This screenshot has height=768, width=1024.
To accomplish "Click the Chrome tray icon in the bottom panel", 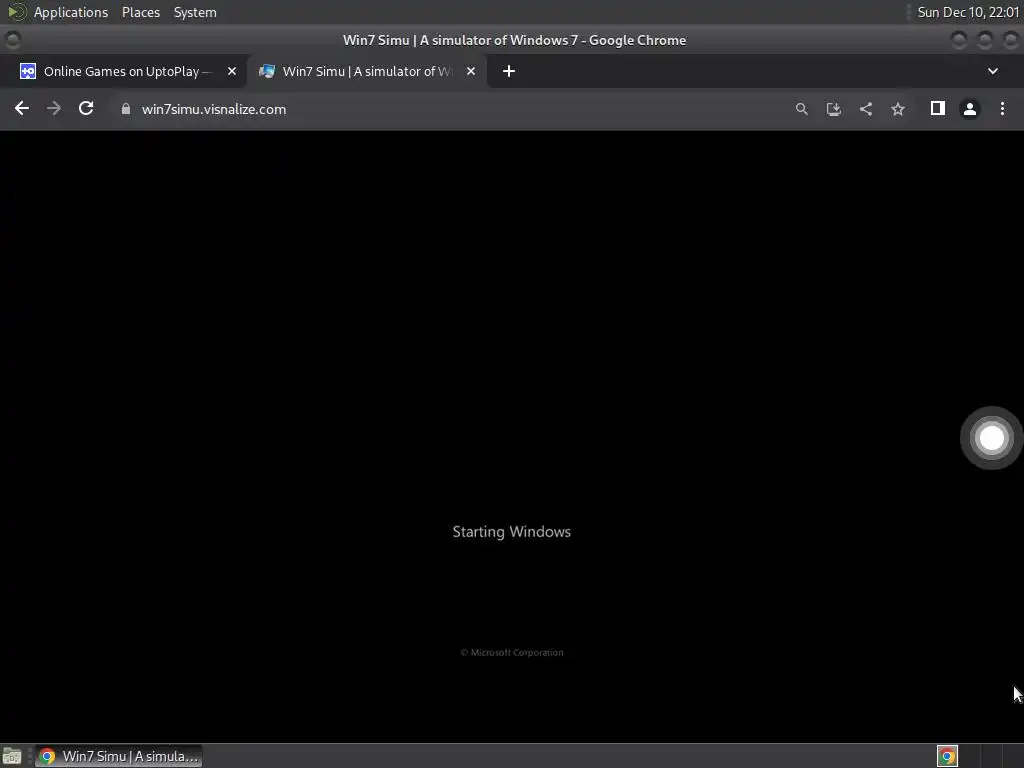I will point(947,756).
